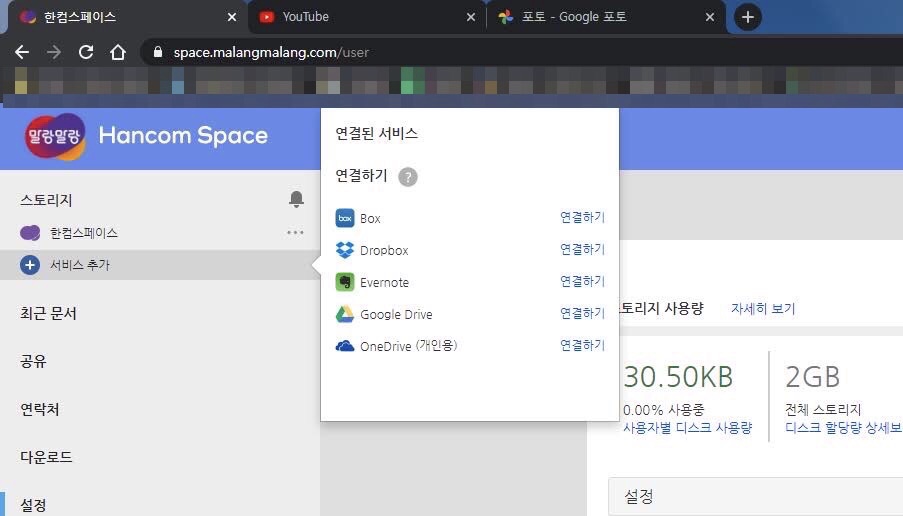Open 사용자별 디스크 사용량 link

click(x=688, y=428)
